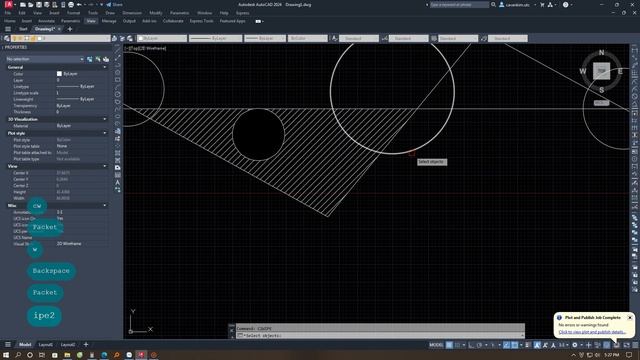
Task: Toggle Snap mode in status bar
Action: pos(458,345)
